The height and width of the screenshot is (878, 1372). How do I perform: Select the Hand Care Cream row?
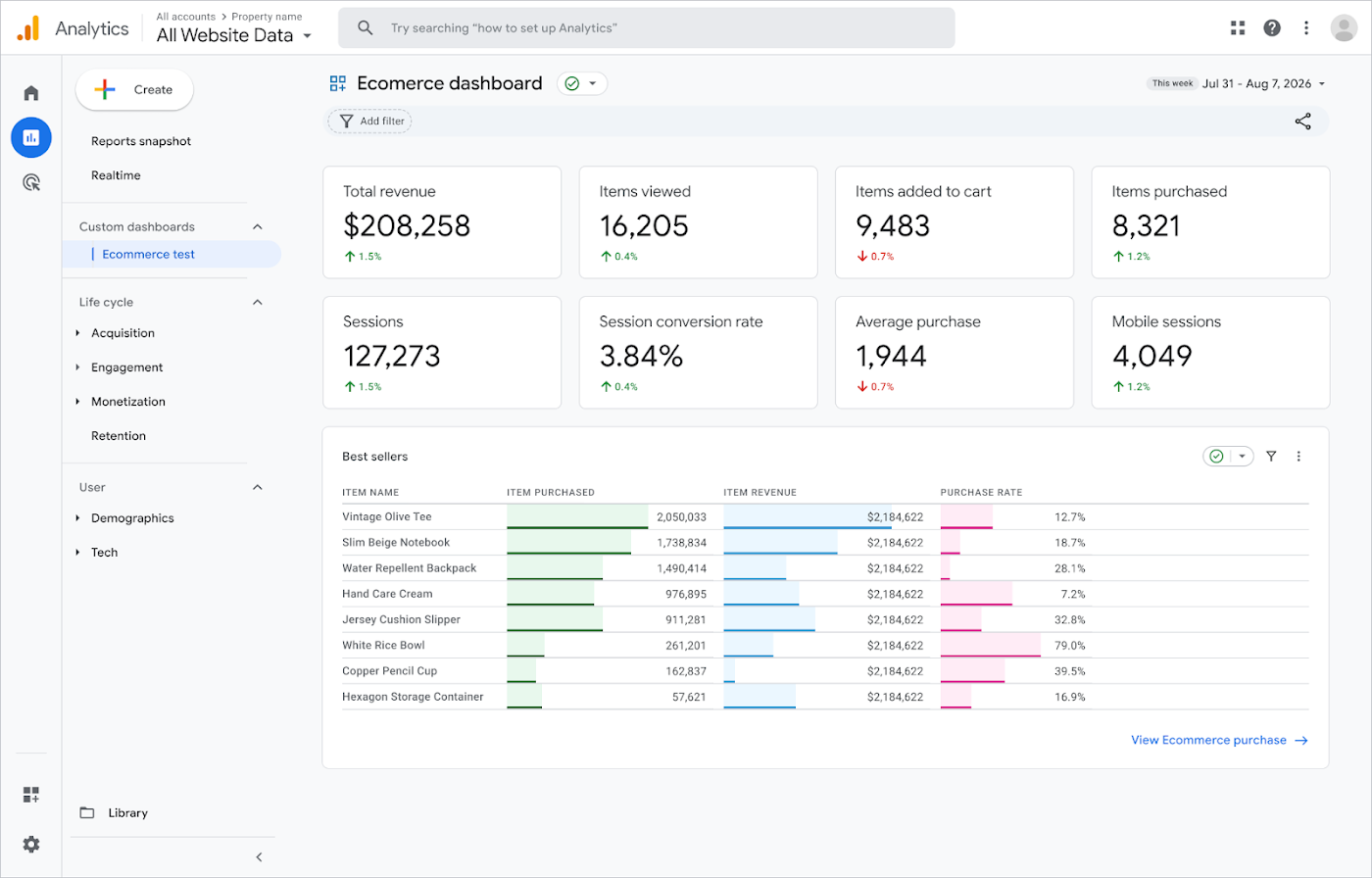825,594
